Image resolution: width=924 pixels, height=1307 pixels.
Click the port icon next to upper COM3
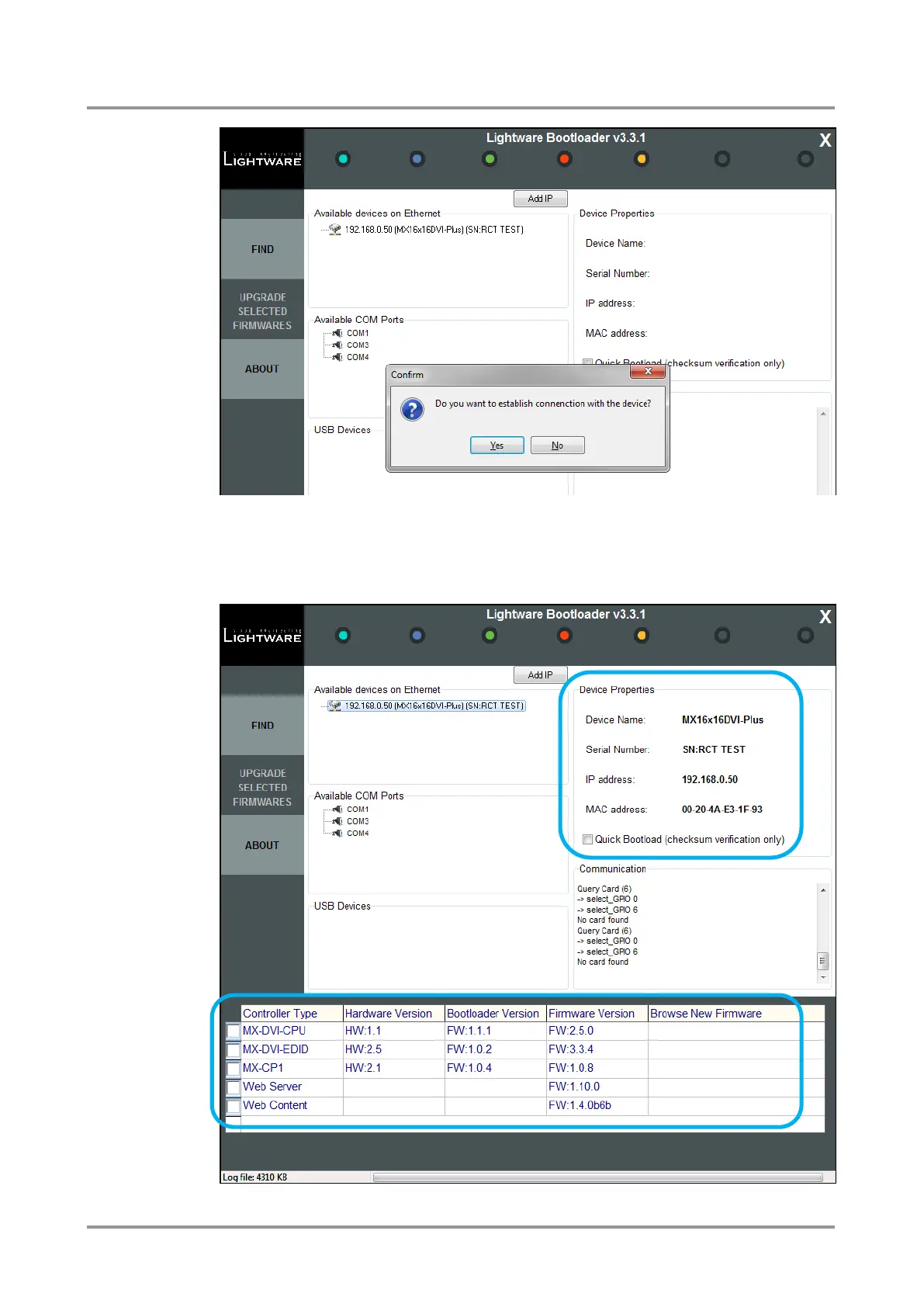337,345
